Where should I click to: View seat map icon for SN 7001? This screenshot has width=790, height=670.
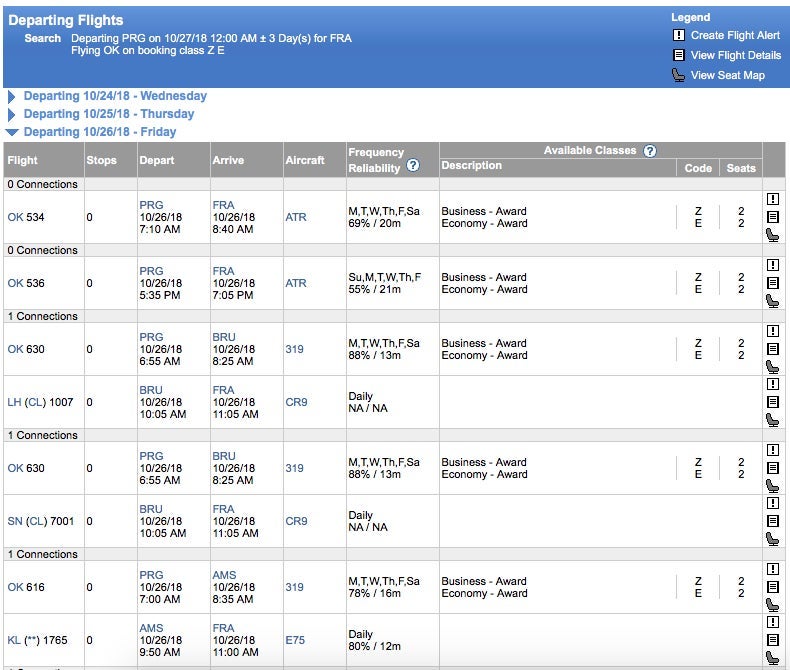tap(772, 539)
